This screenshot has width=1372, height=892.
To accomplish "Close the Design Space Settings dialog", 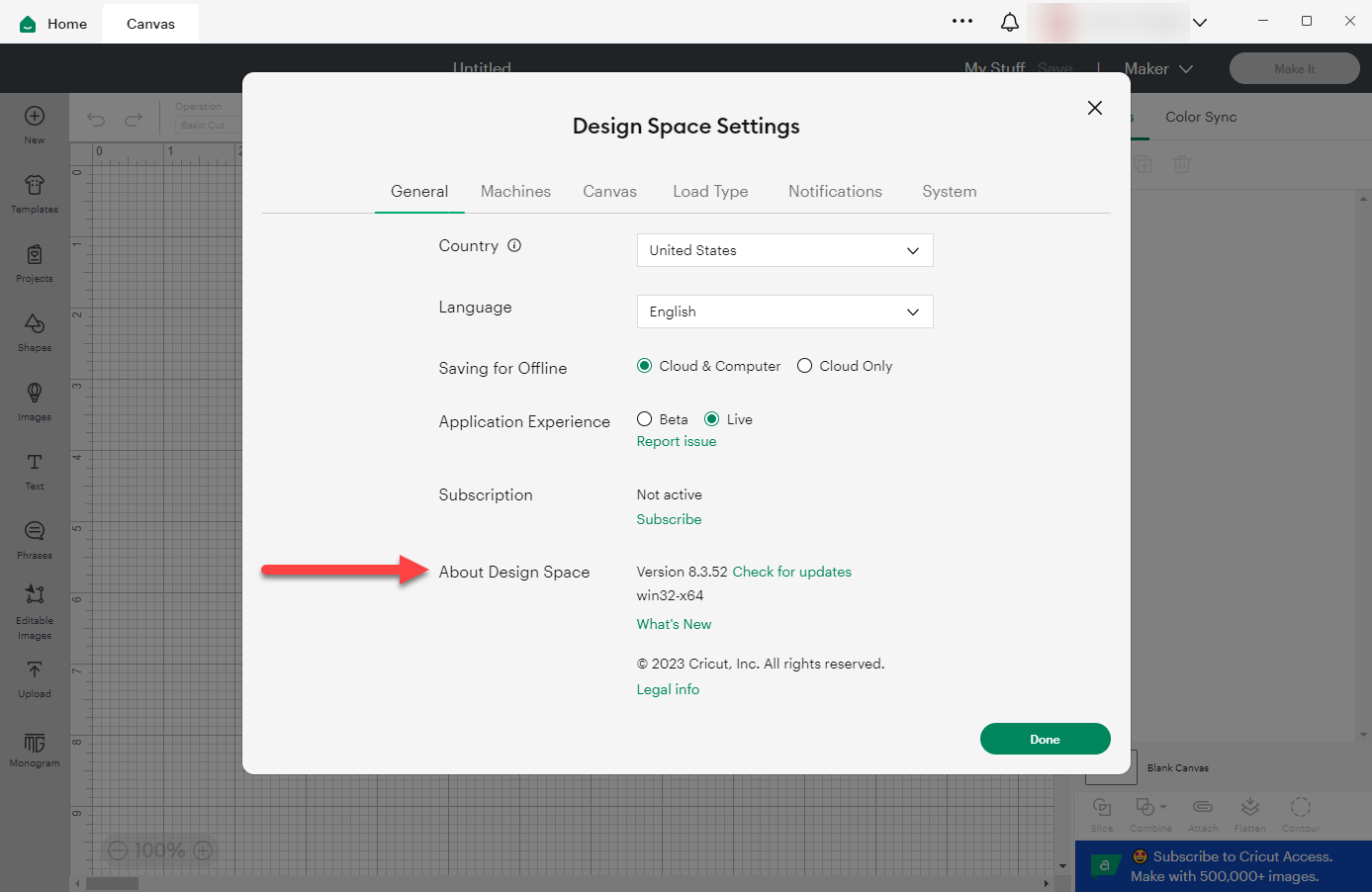I will click(1094, 108).
